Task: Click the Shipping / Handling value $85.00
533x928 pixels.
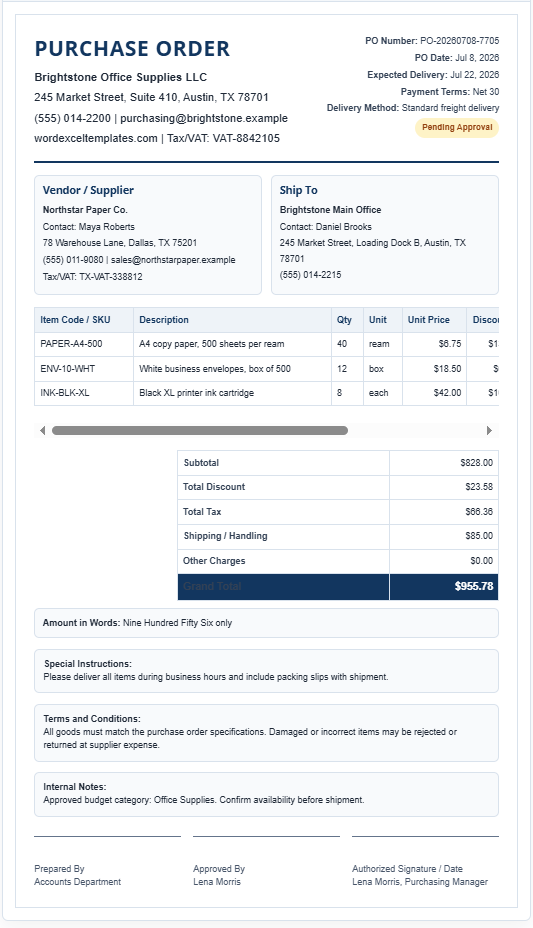Action: (x=479, y=536)
